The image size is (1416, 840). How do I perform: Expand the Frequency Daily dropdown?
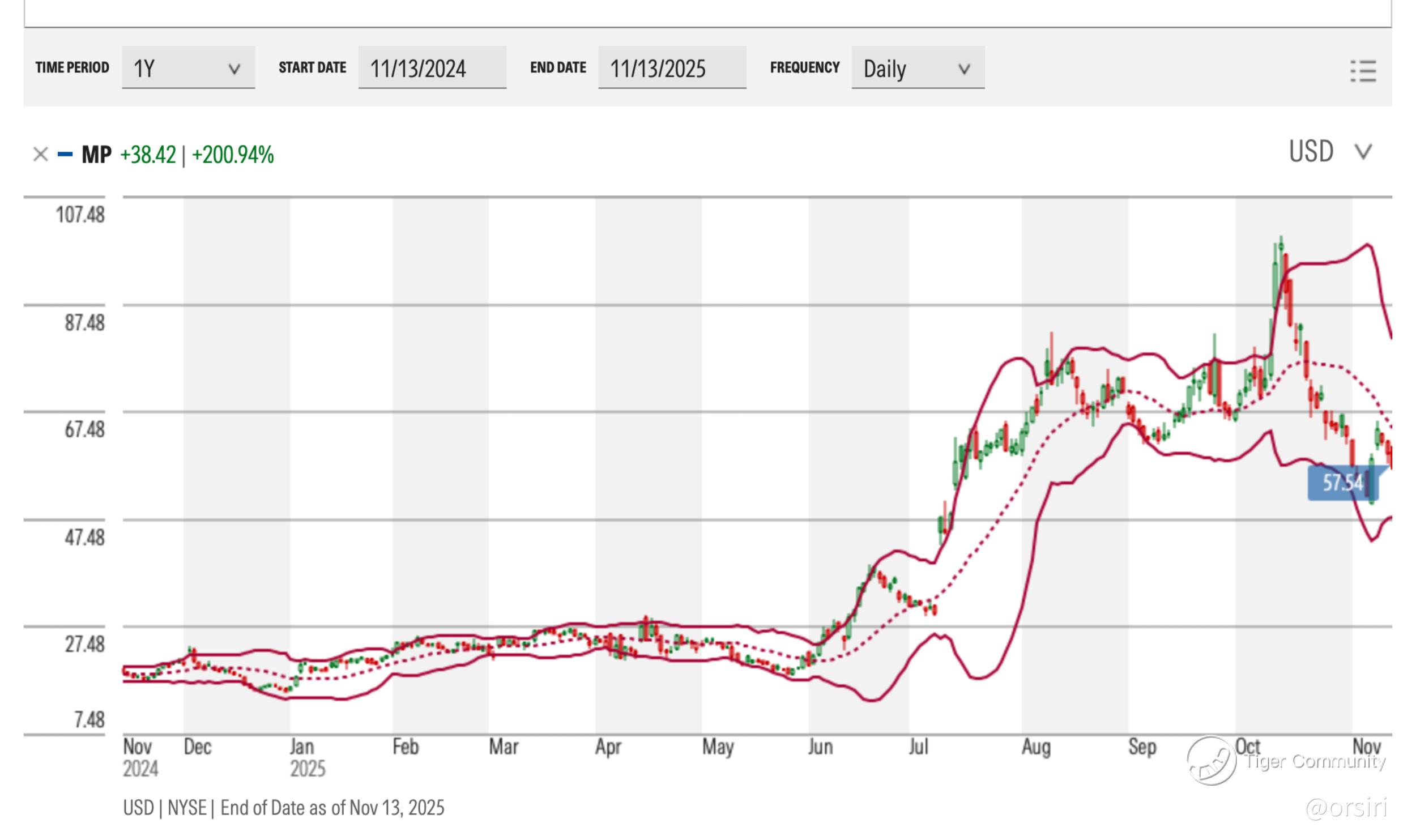click(917, 69)
